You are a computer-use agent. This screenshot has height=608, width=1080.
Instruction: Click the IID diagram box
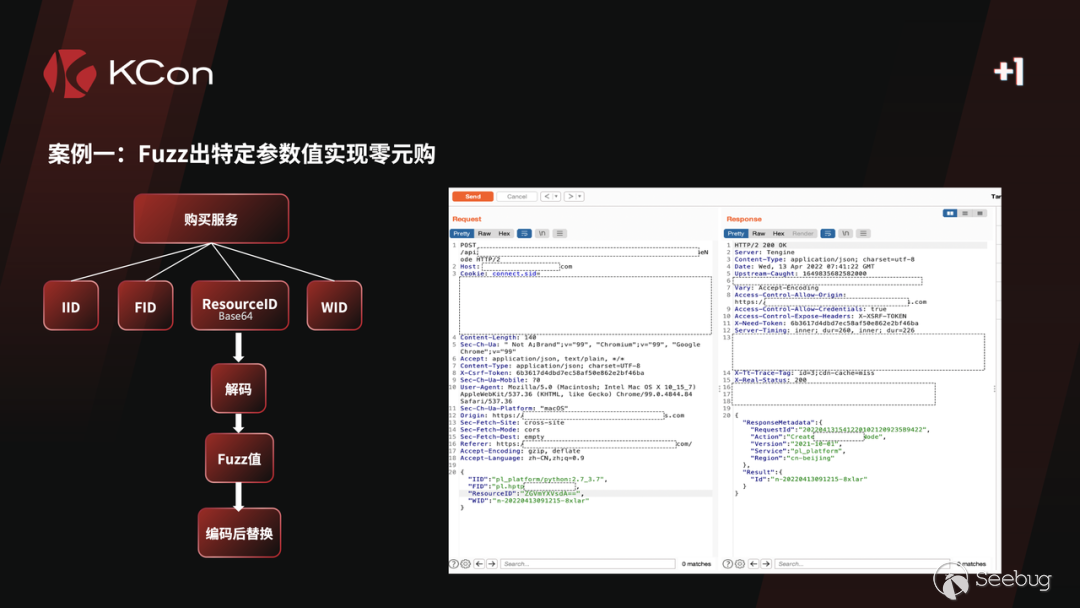point(71,306)
